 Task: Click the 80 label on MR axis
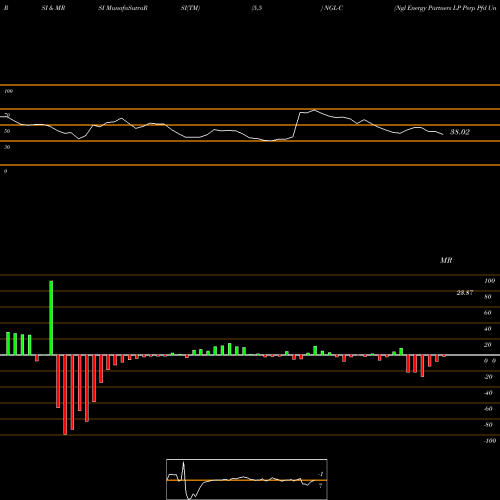point(488,297)
